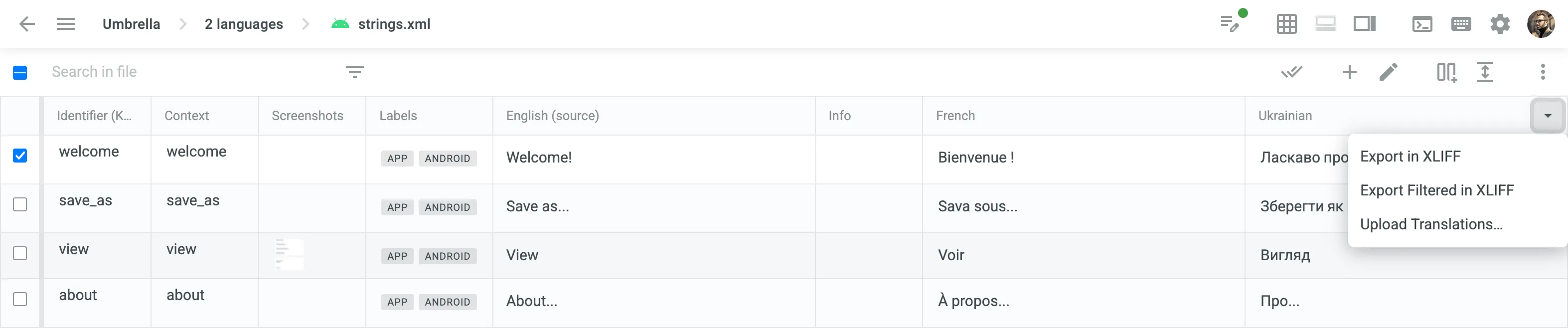Viewport: 1568px width, 328px height.
Task: Open the keyboard shortcuts panel
Action: [x=1461, y=24]
